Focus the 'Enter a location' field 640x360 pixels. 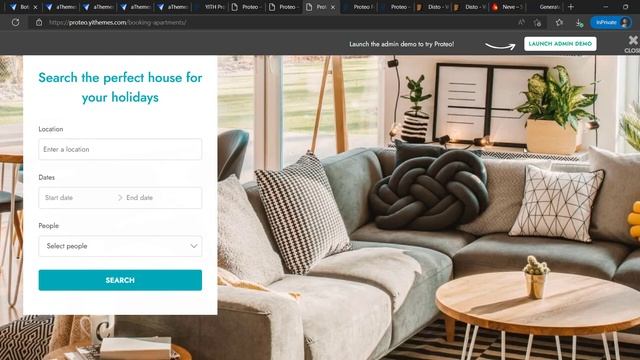point(120,149)
